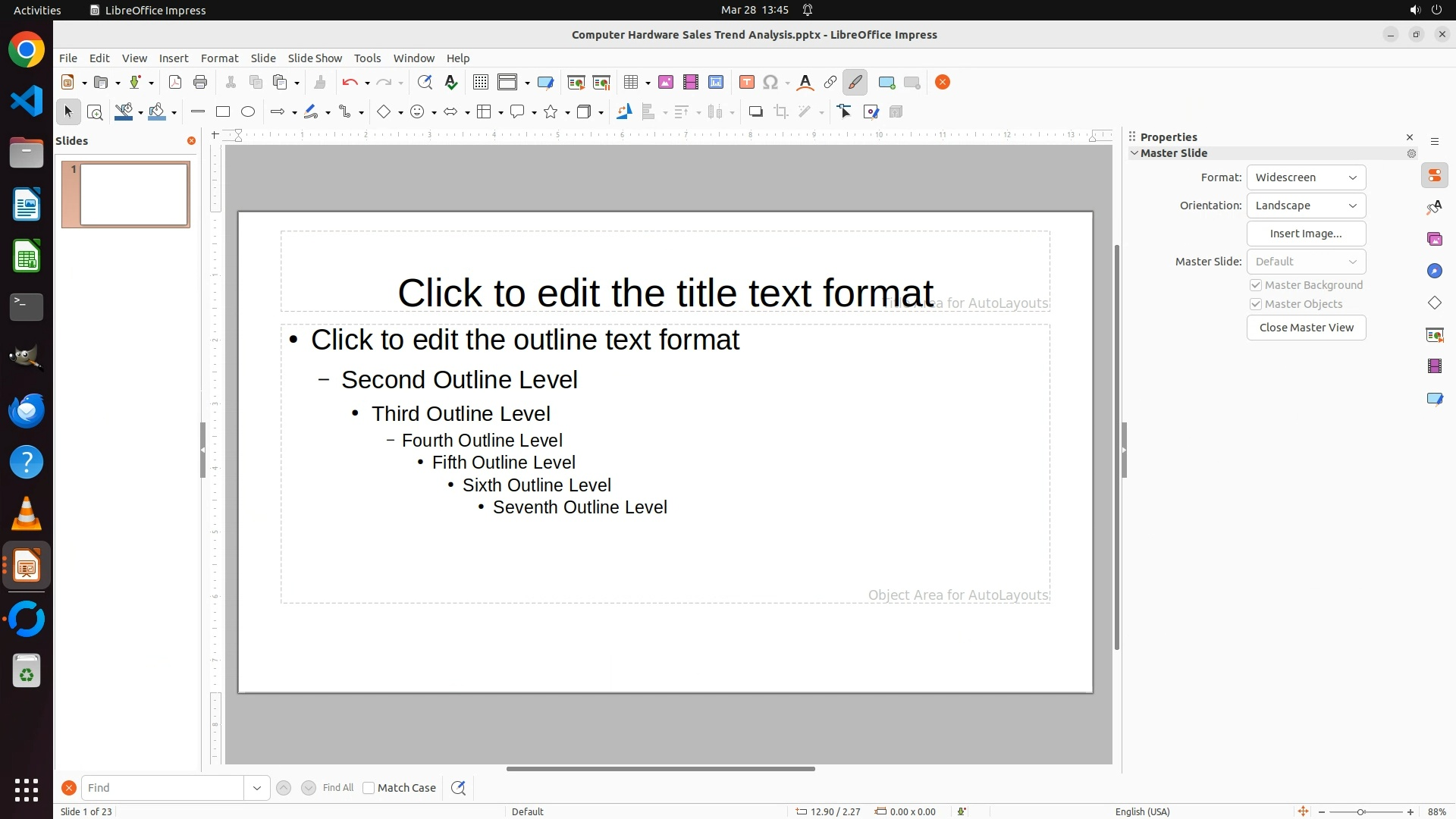Screen dimensions: 1456x819
Task: Insert a Text Box from the toolbar
Action: pos(746,83)
